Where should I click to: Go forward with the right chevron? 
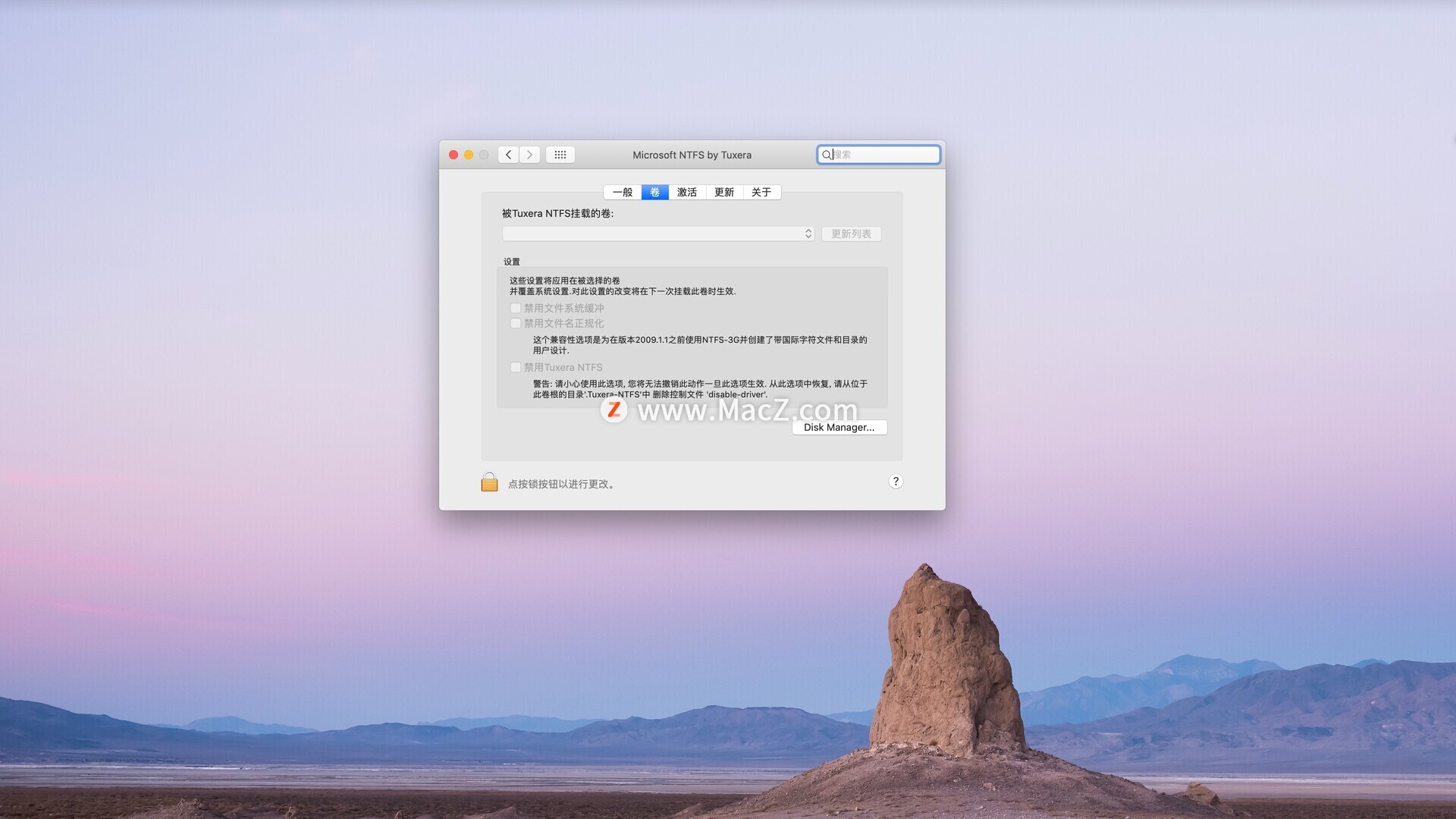click(x=530, y=155)
